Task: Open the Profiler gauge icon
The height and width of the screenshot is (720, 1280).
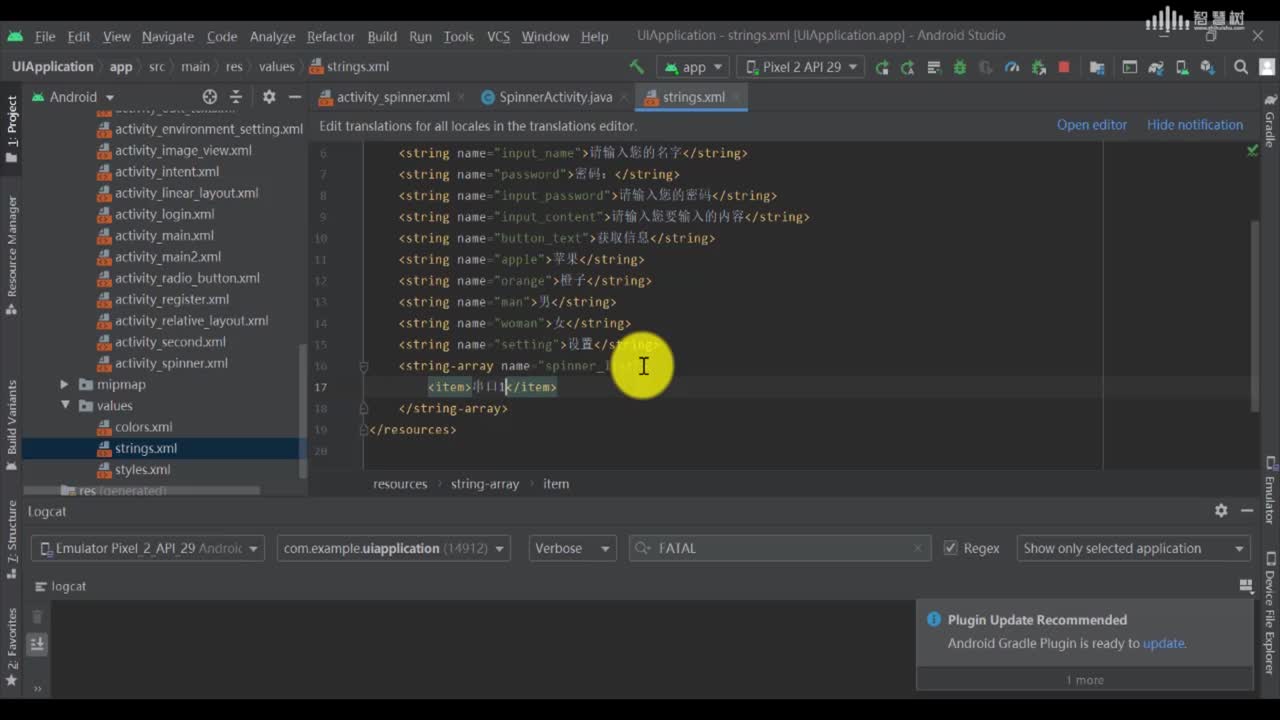Action: [1012, 67]
